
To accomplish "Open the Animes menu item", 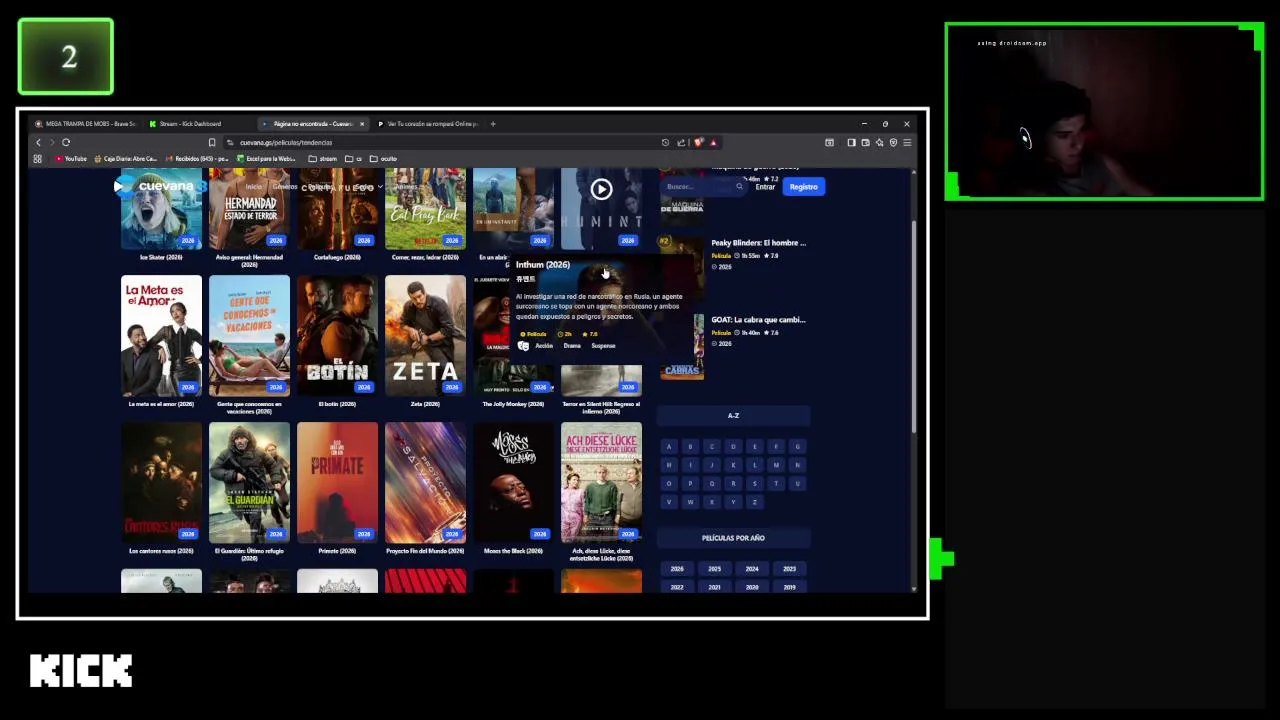I will (406, 187).
